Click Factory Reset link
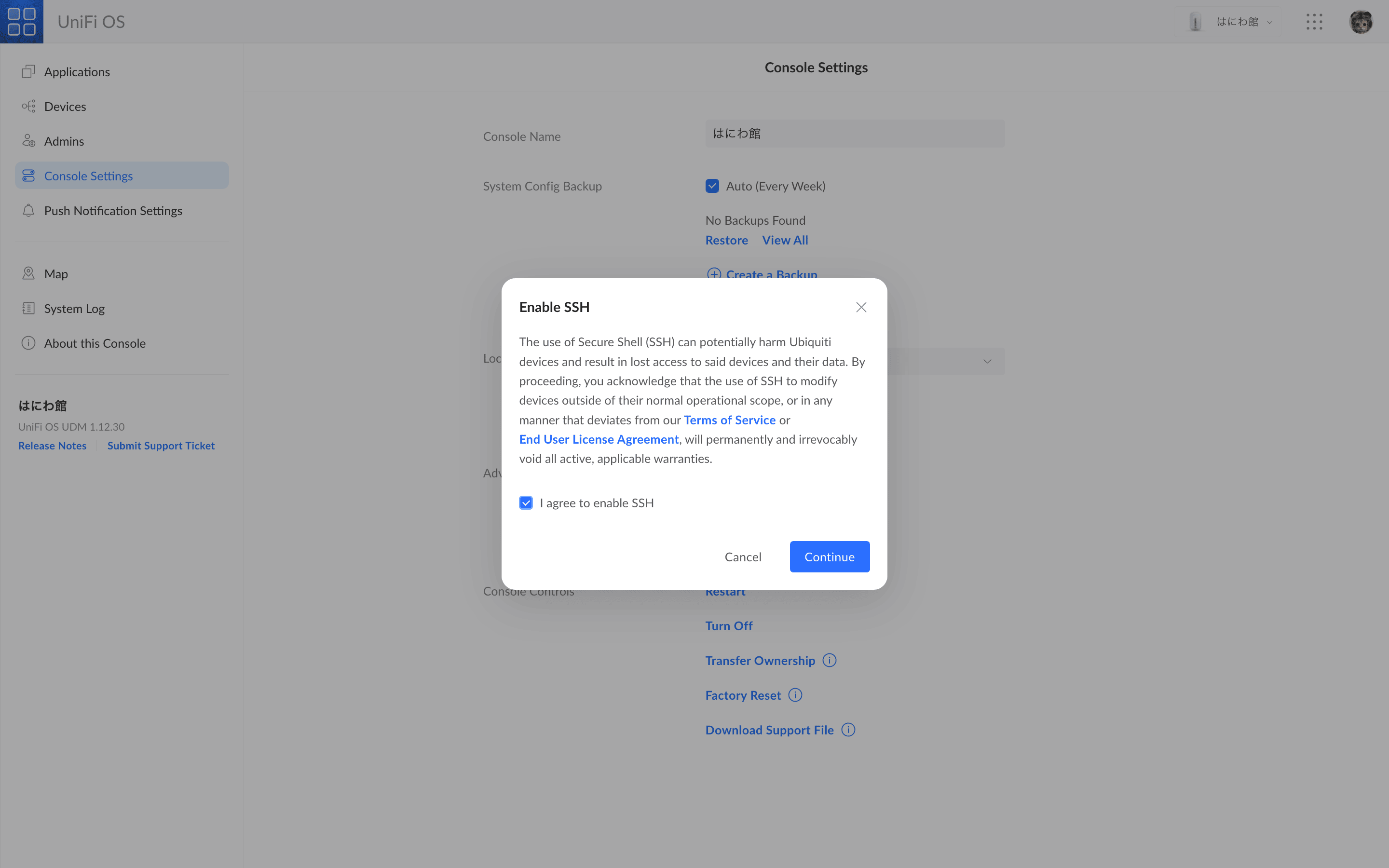 (x=743, y=695)
